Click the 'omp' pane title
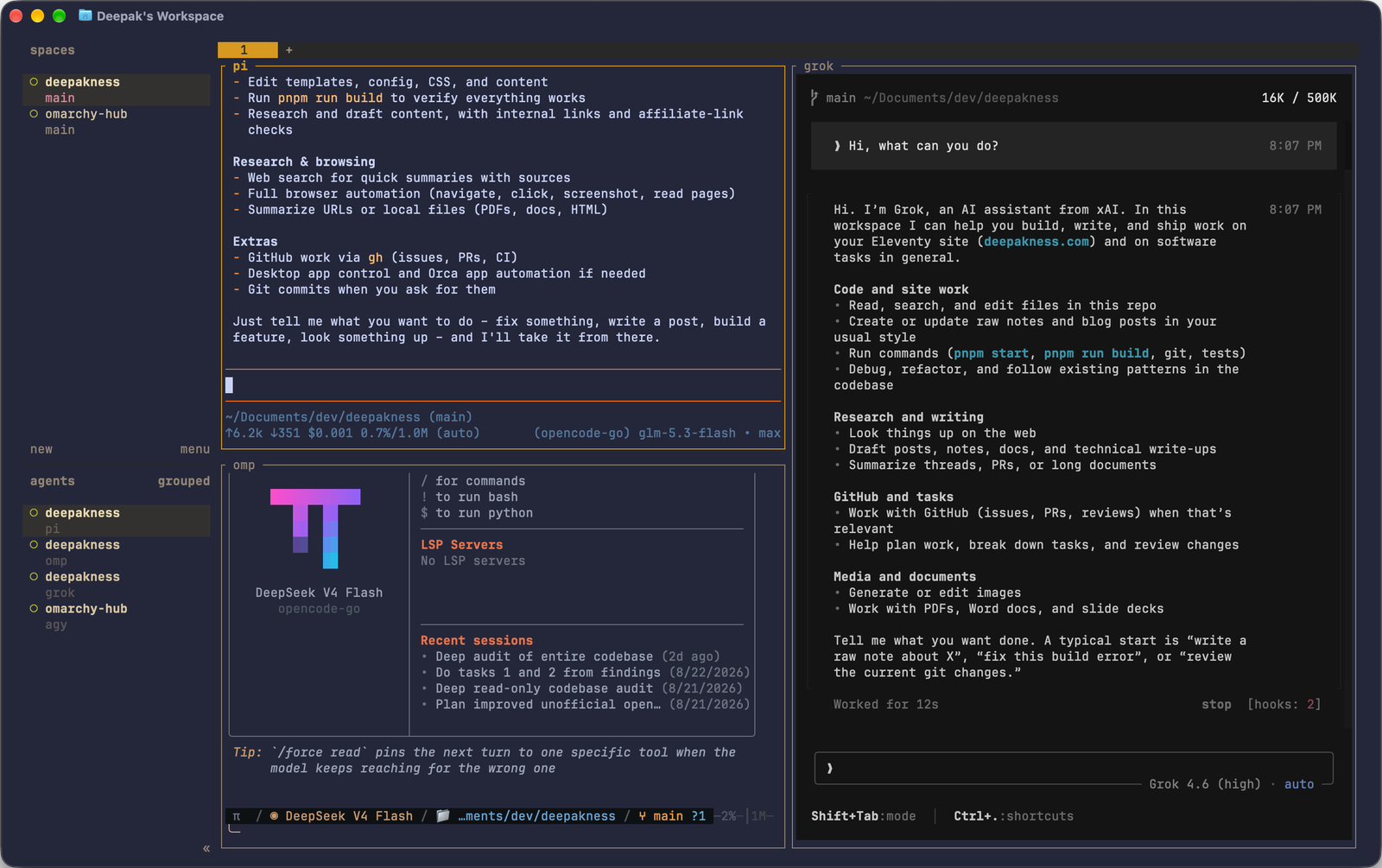Image resolution: width=1382 pixels, height=868 pixels. pos(244,465)
